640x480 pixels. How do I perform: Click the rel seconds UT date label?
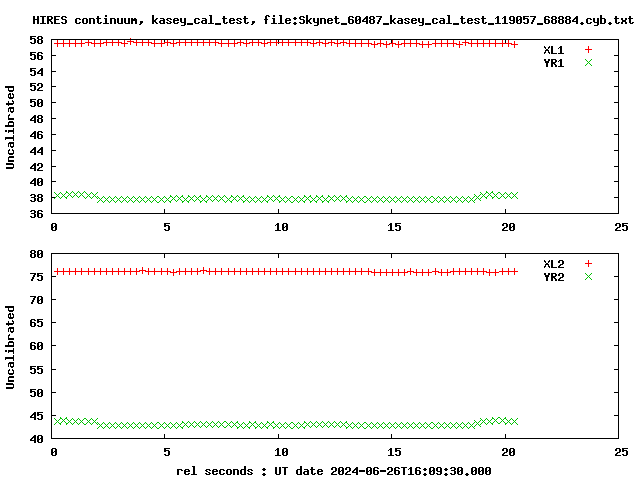333,471
